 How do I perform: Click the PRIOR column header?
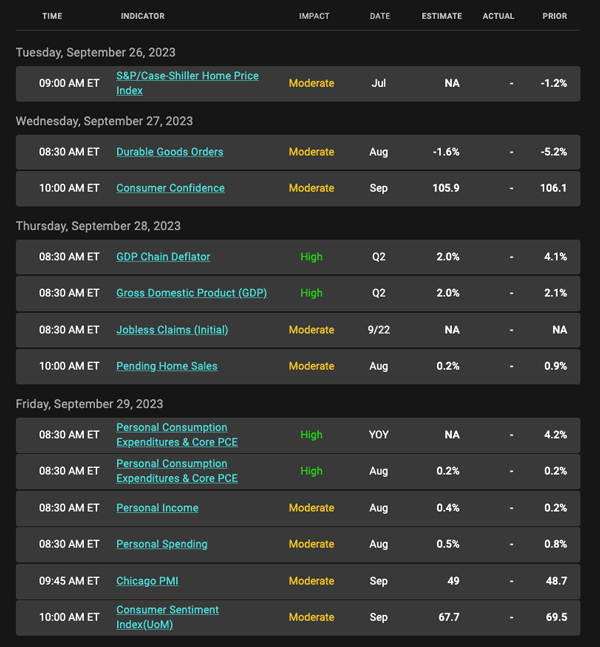tap(555, 16)
